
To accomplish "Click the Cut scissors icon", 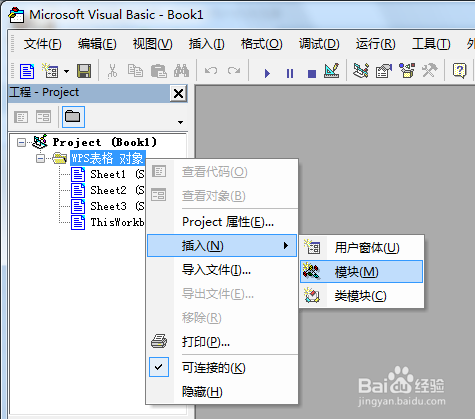I will click(112, 71).
